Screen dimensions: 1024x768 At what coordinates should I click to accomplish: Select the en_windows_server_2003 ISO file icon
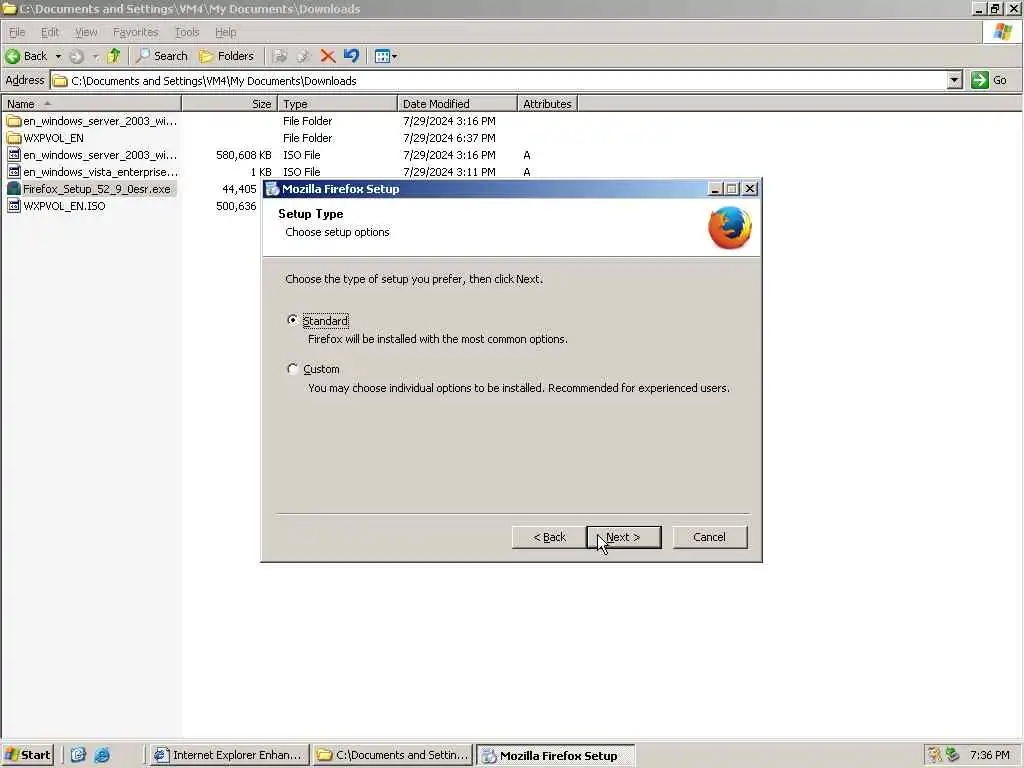point(14,155)
